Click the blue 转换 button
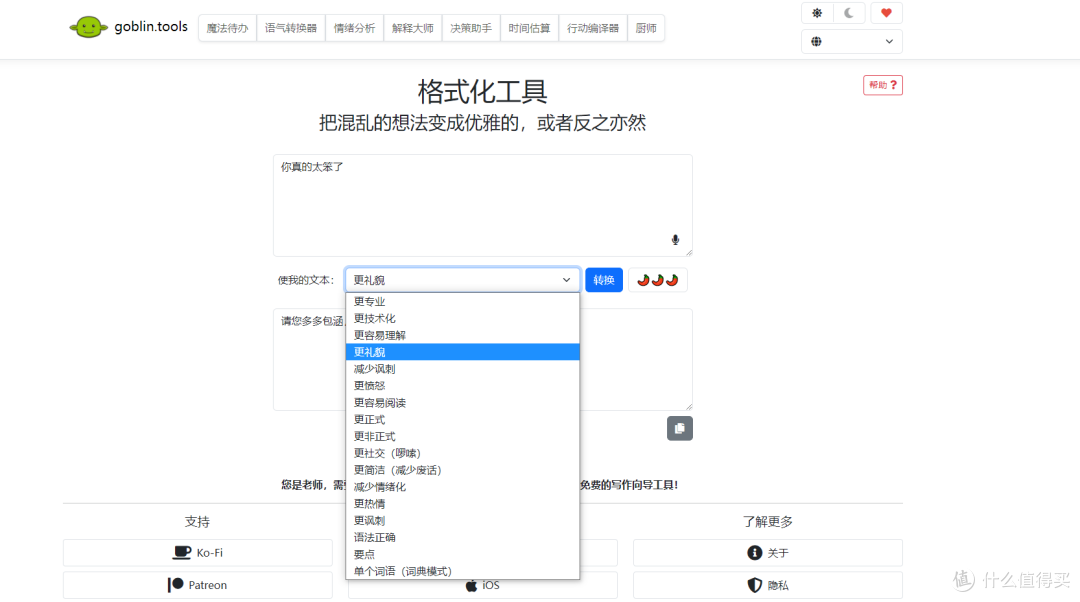 coord(604,280)
